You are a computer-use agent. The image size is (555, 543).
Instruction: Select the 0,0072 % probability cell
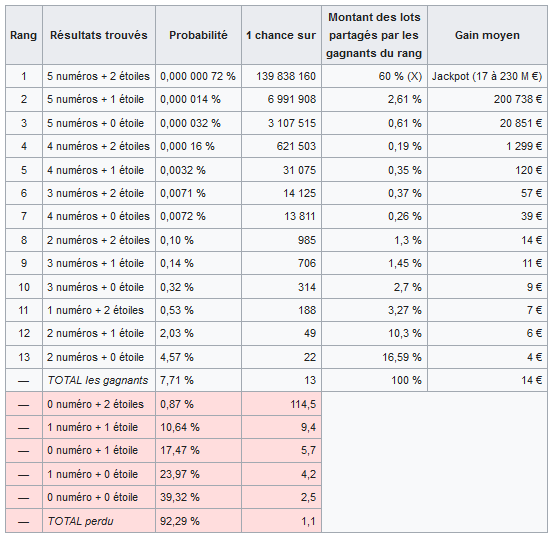pyautogui.click(x=198, y=216)
